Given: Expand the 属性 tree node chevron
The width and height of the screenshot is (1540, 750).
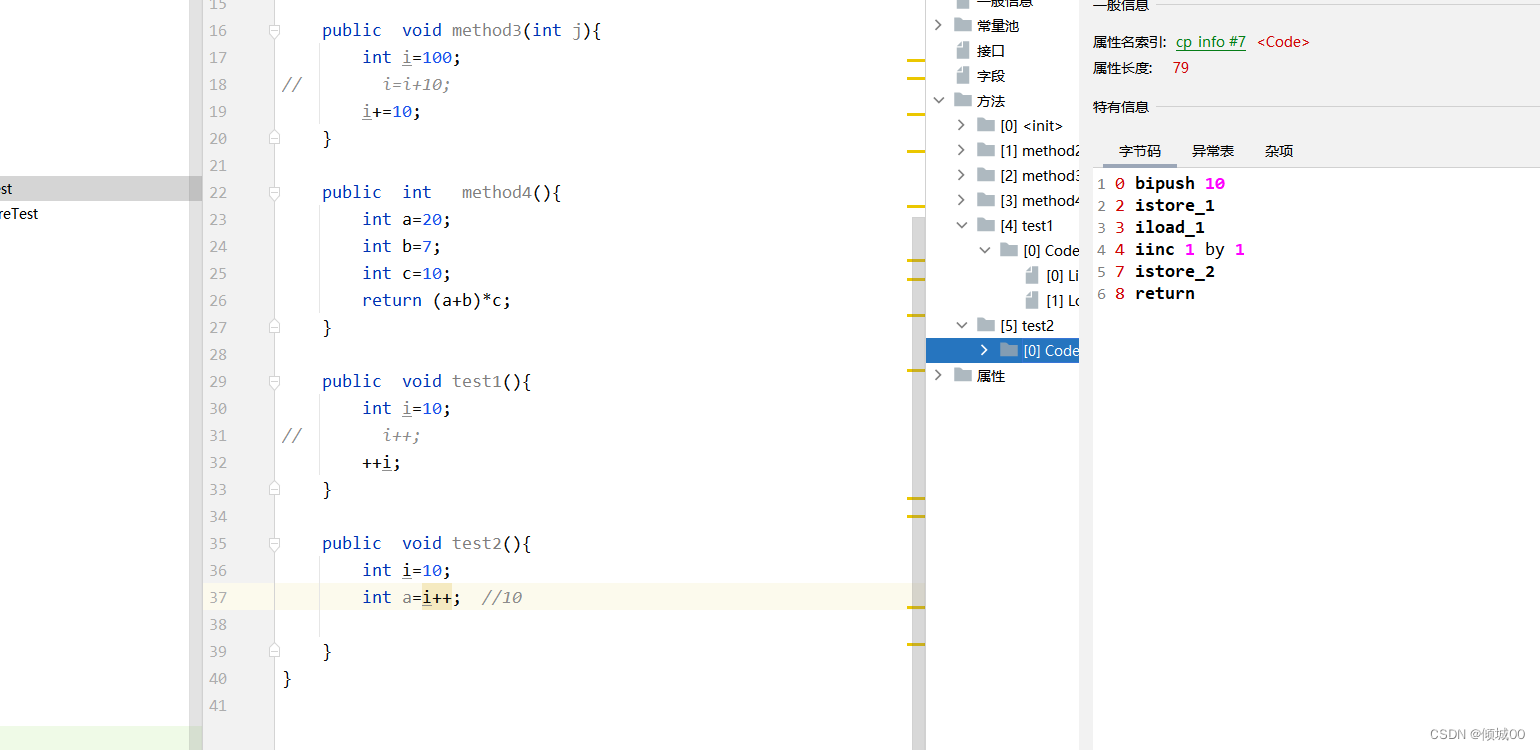Looking at the screenshot, I should (x=938, y=375).
